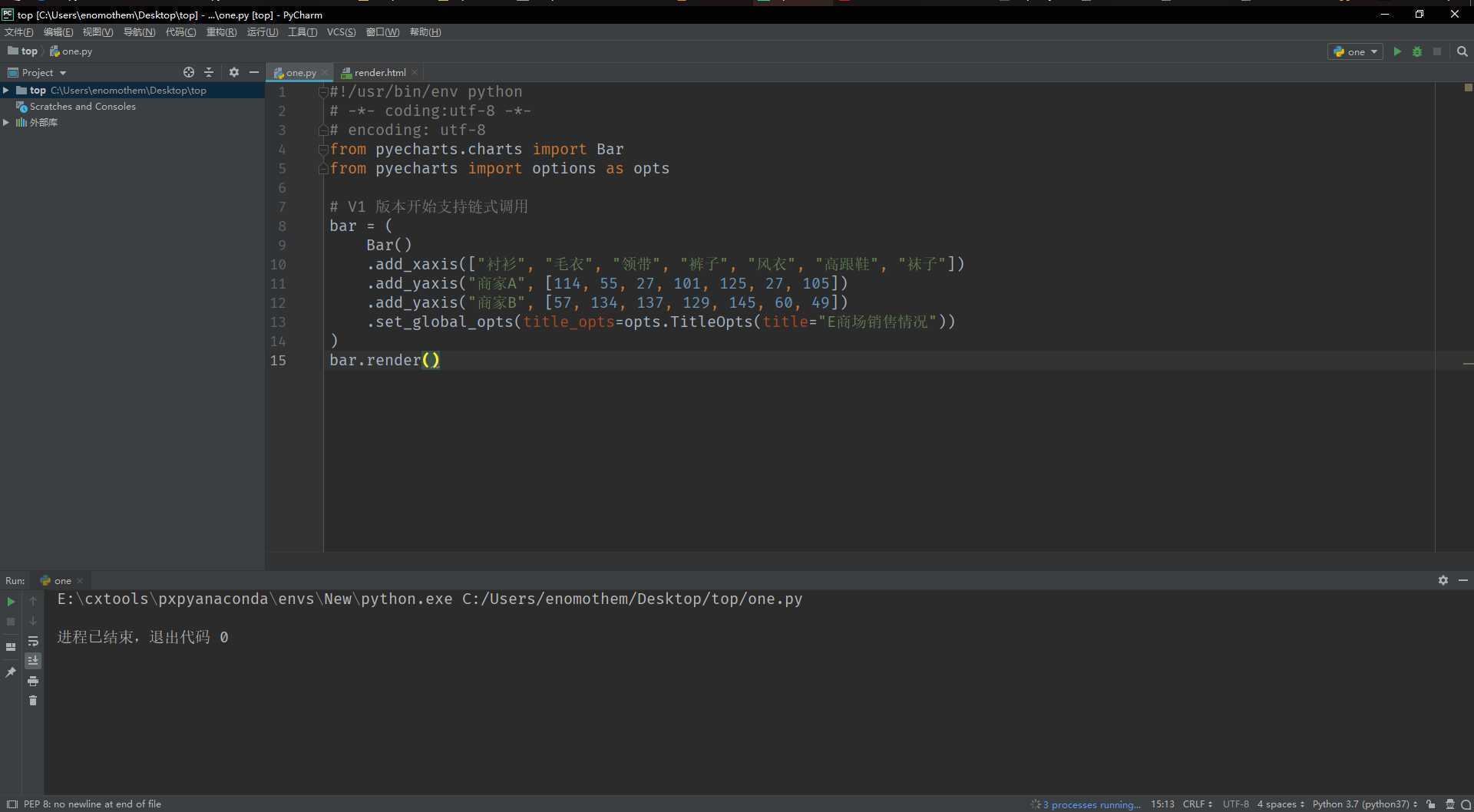1474x812 pixels.
Task: Open the Project view selector dropdown
Action: [x=37, y=72]
